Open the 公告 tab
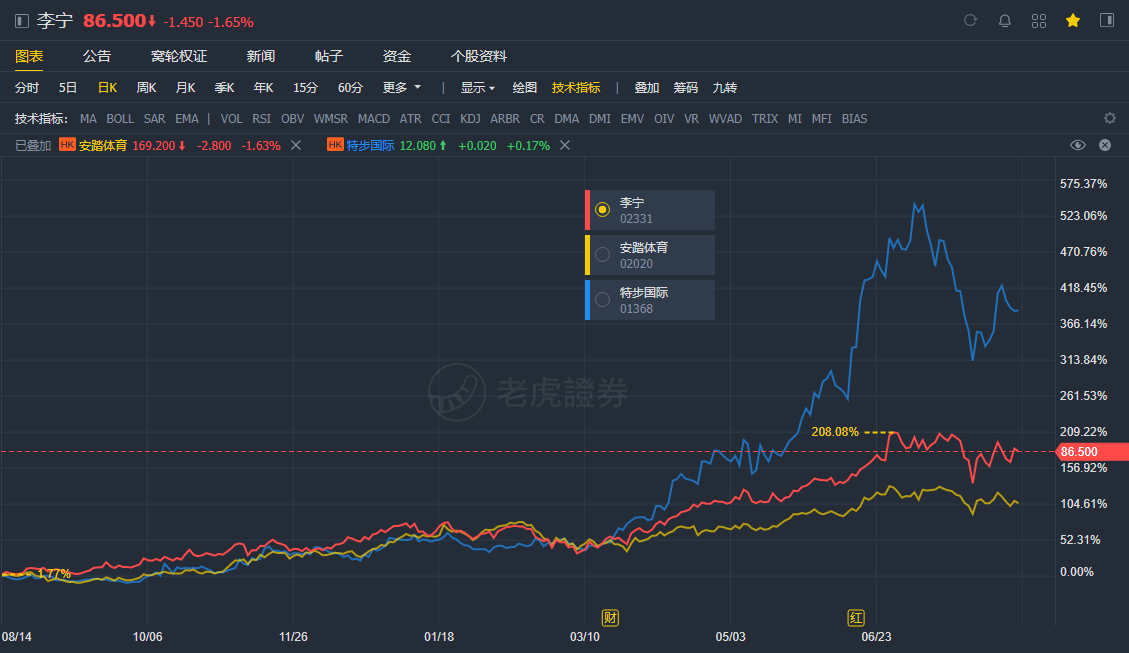 tap(96, 56)
